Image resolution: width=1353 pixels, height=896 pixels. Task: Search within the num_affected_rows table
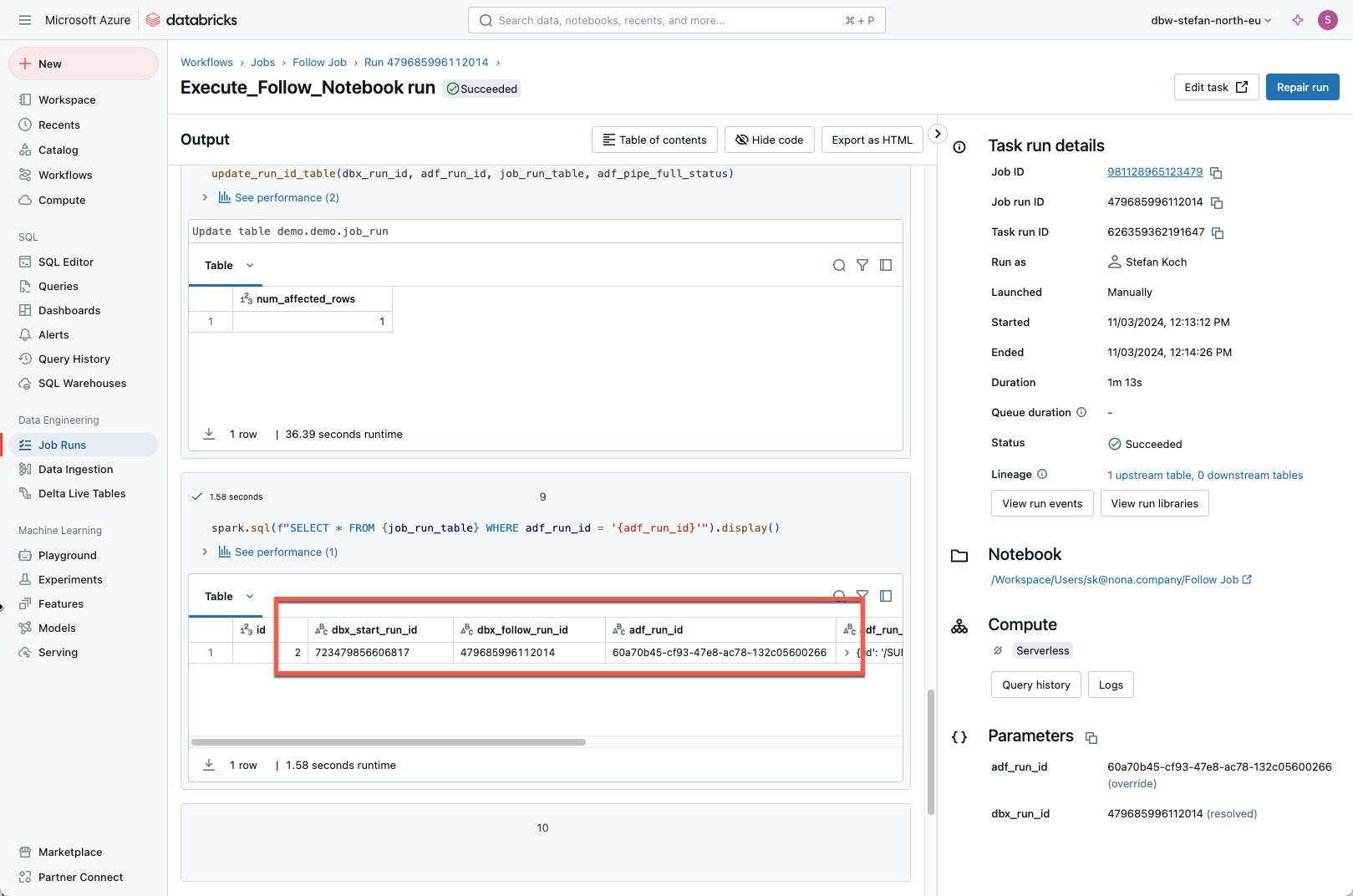[839, 265]
